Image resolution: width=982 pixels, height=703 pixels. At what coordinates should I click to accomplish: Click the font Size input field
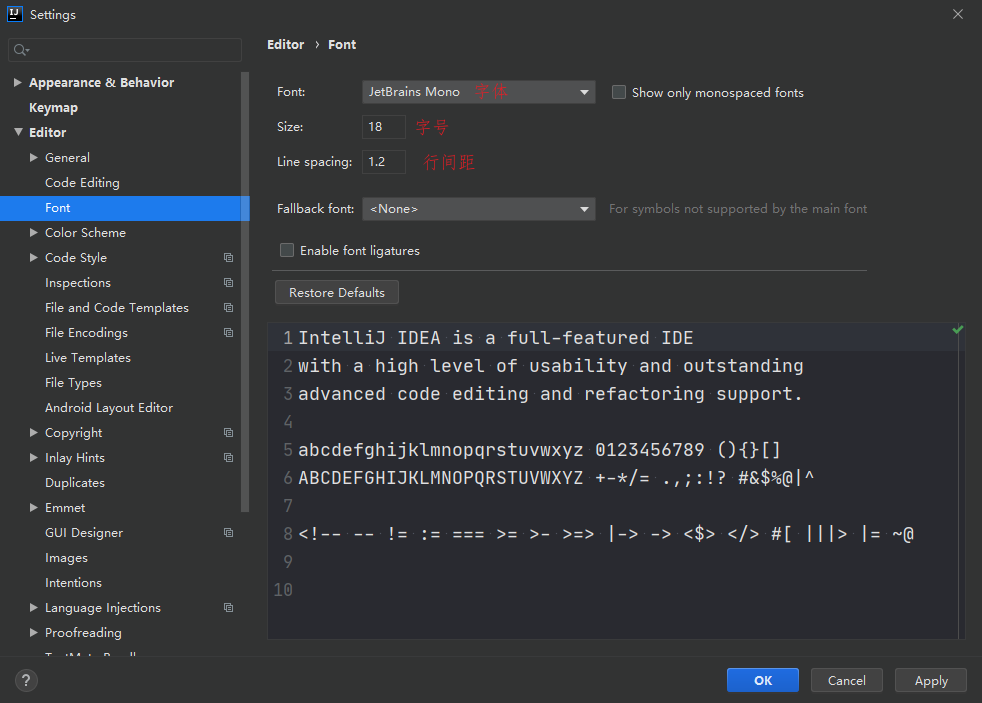point(383,127)
